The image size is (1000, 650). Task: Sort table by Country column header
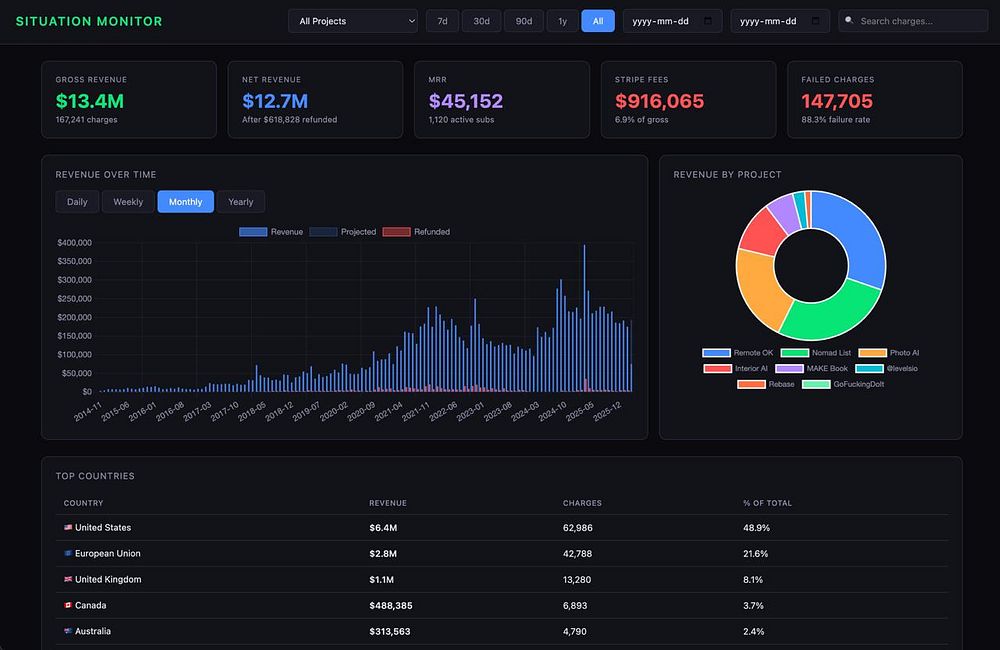tap(84, 503)
